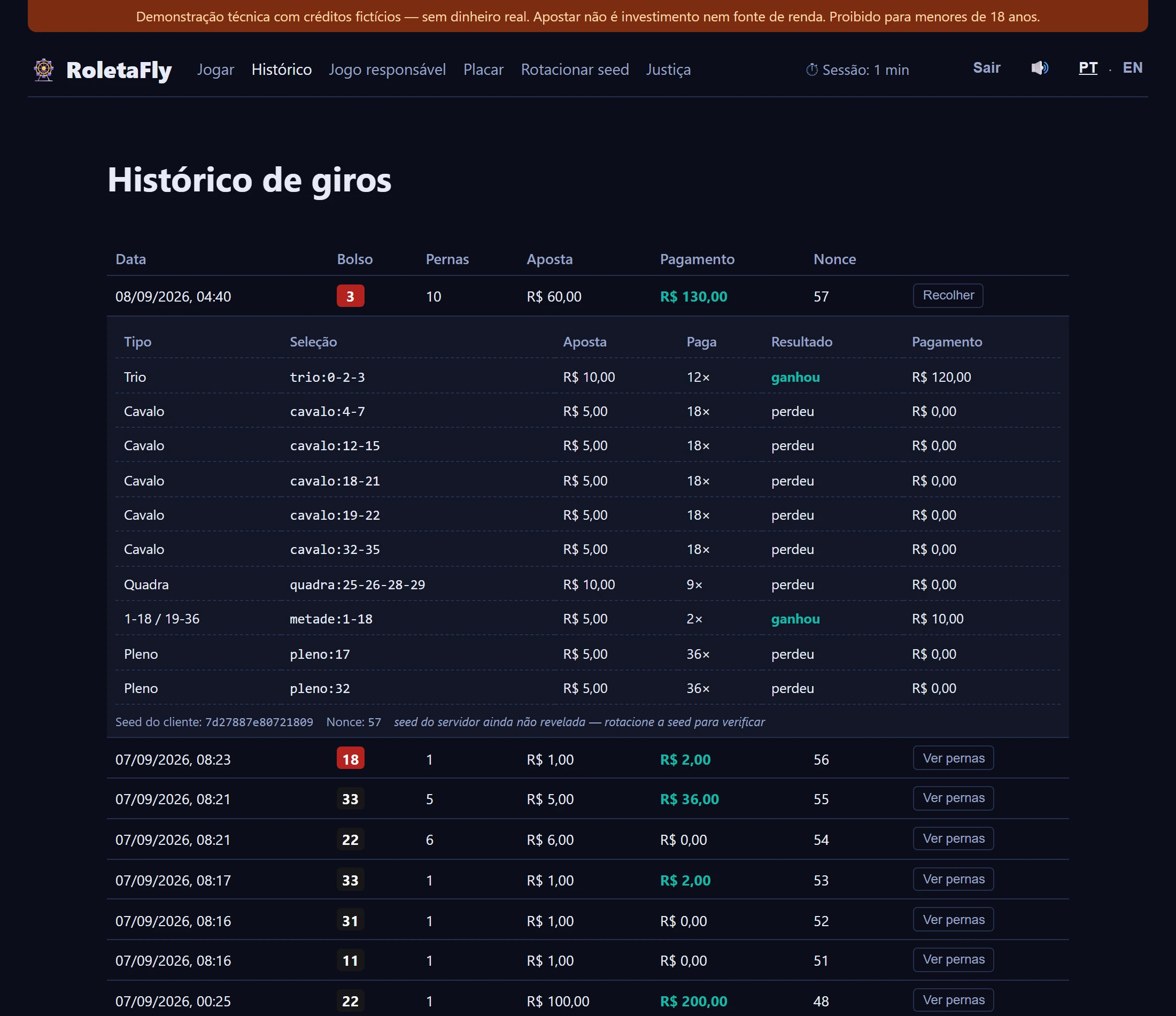Click the black pocket 31 badge
The image size is (1176, 1016).
(x=350, y=920)
